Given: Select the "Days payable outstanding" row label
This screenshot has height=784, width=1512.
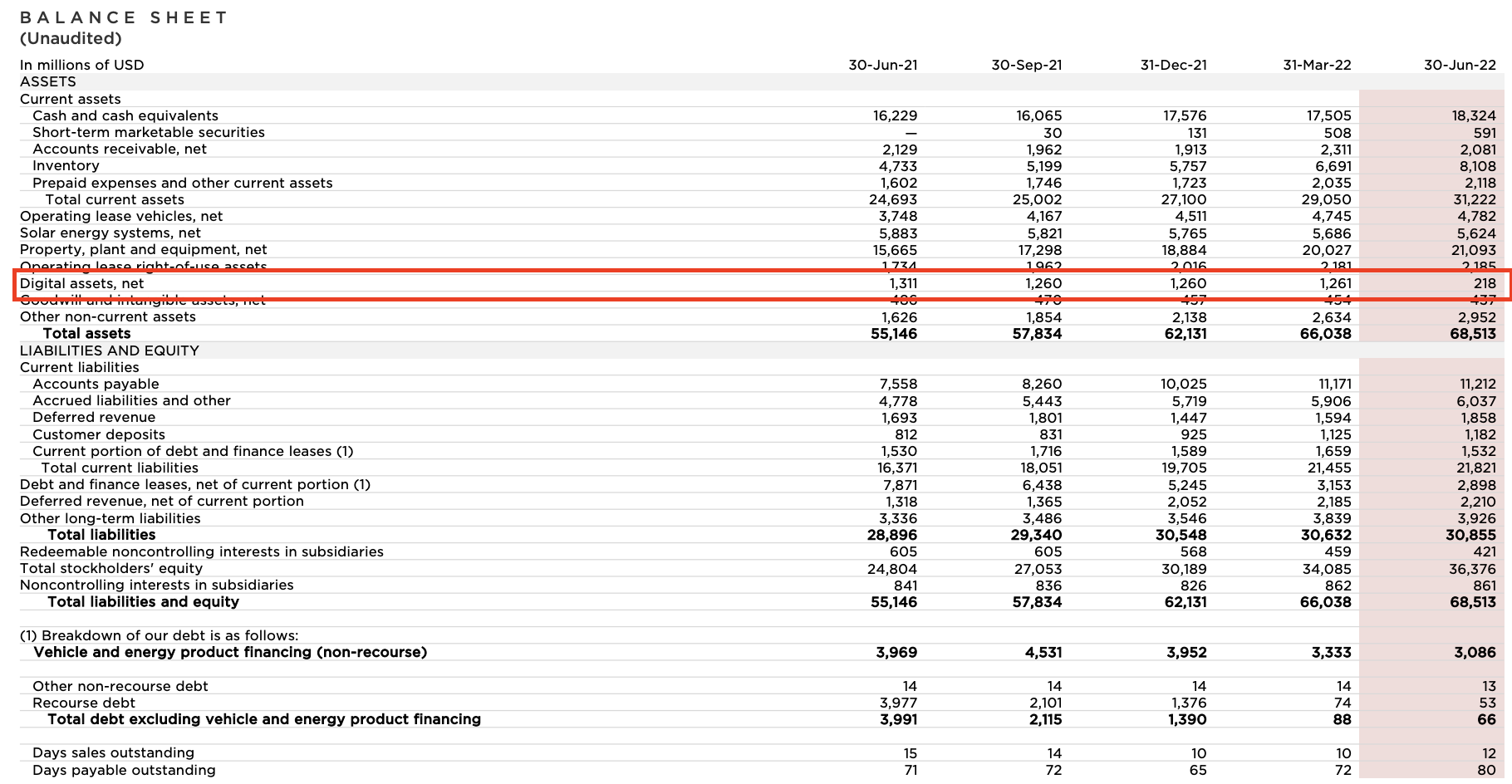Looking at the screenshot, I should 124,770.
